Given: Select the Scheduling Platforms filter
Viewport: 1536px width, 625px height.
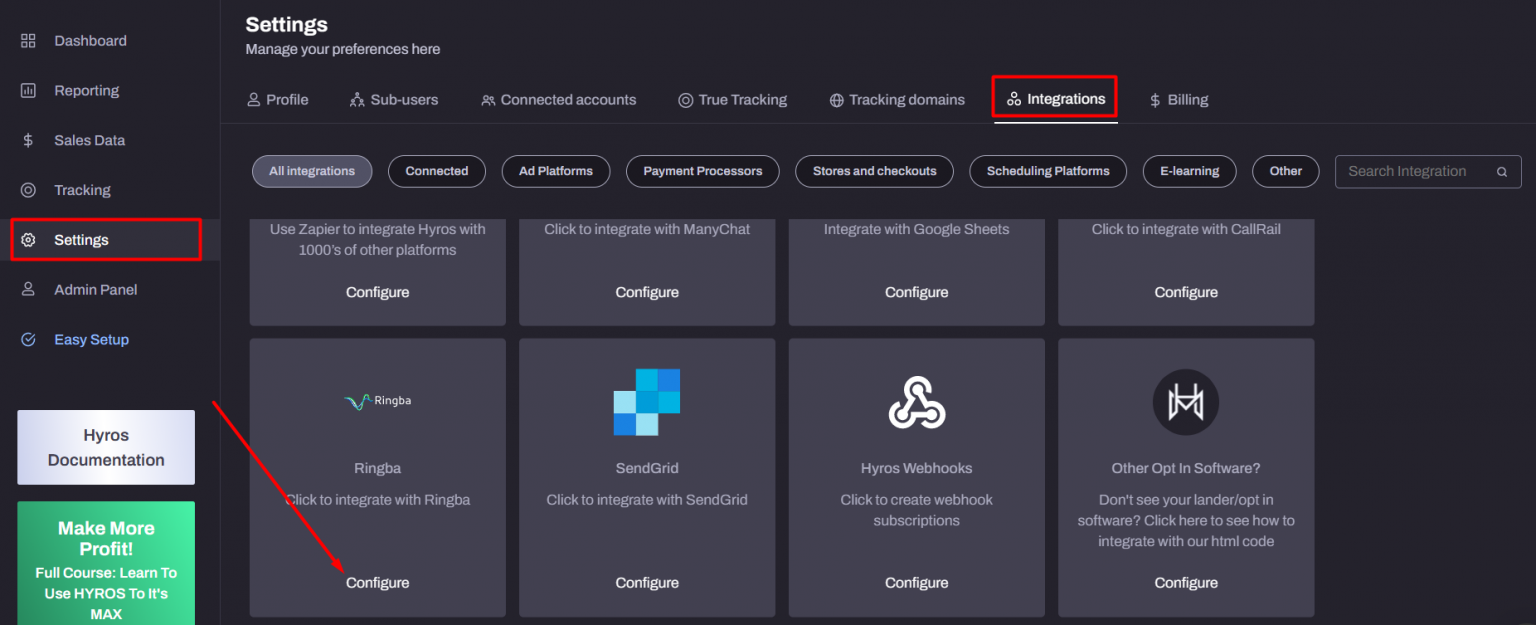Looking at the screenshot, I should pos(1048,171).
